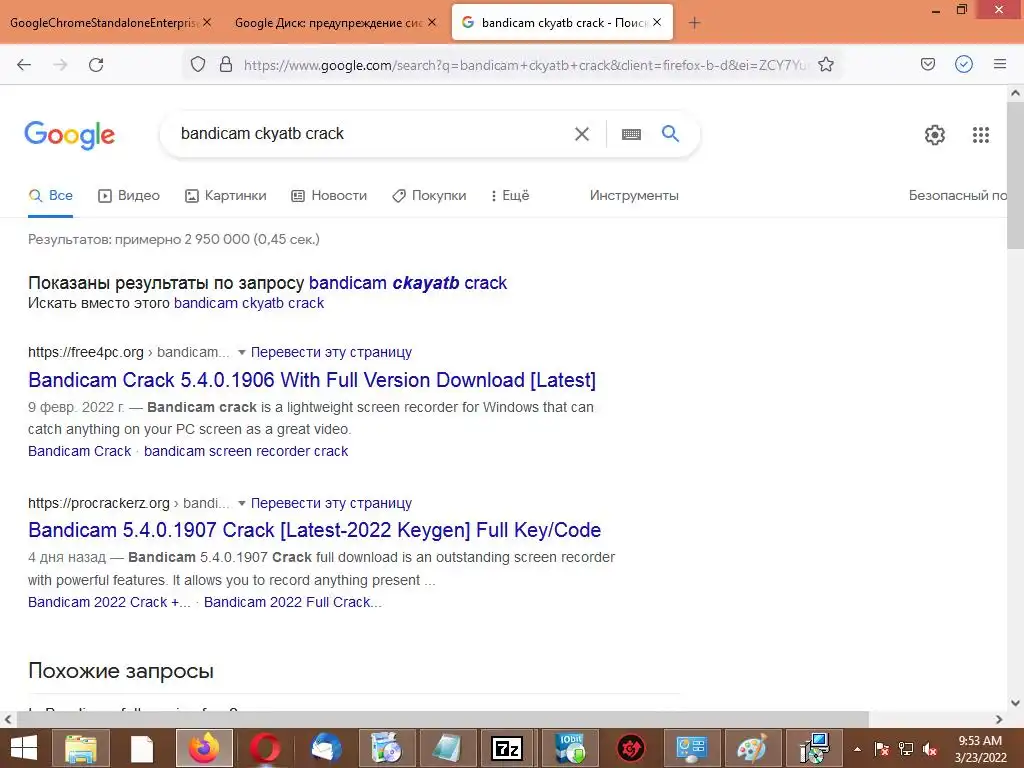This screenshot has width=1024, height=768.
Task: Click the vertical scrollbar thumb
Action: click(x=1015, y=175)
